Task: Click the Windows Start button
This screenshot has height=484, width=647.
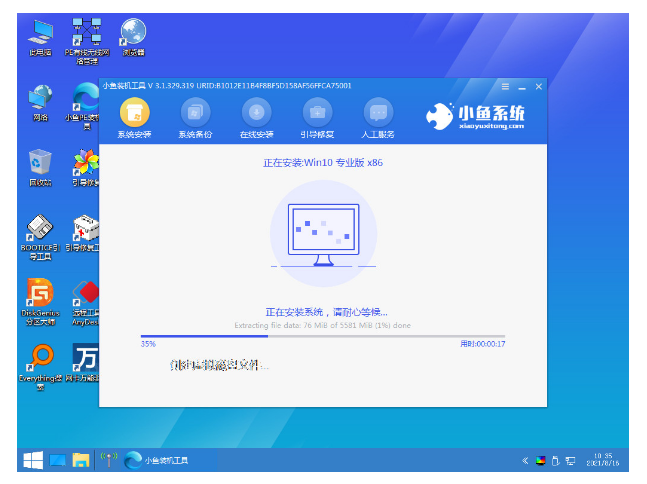Action: coord(33,460)
